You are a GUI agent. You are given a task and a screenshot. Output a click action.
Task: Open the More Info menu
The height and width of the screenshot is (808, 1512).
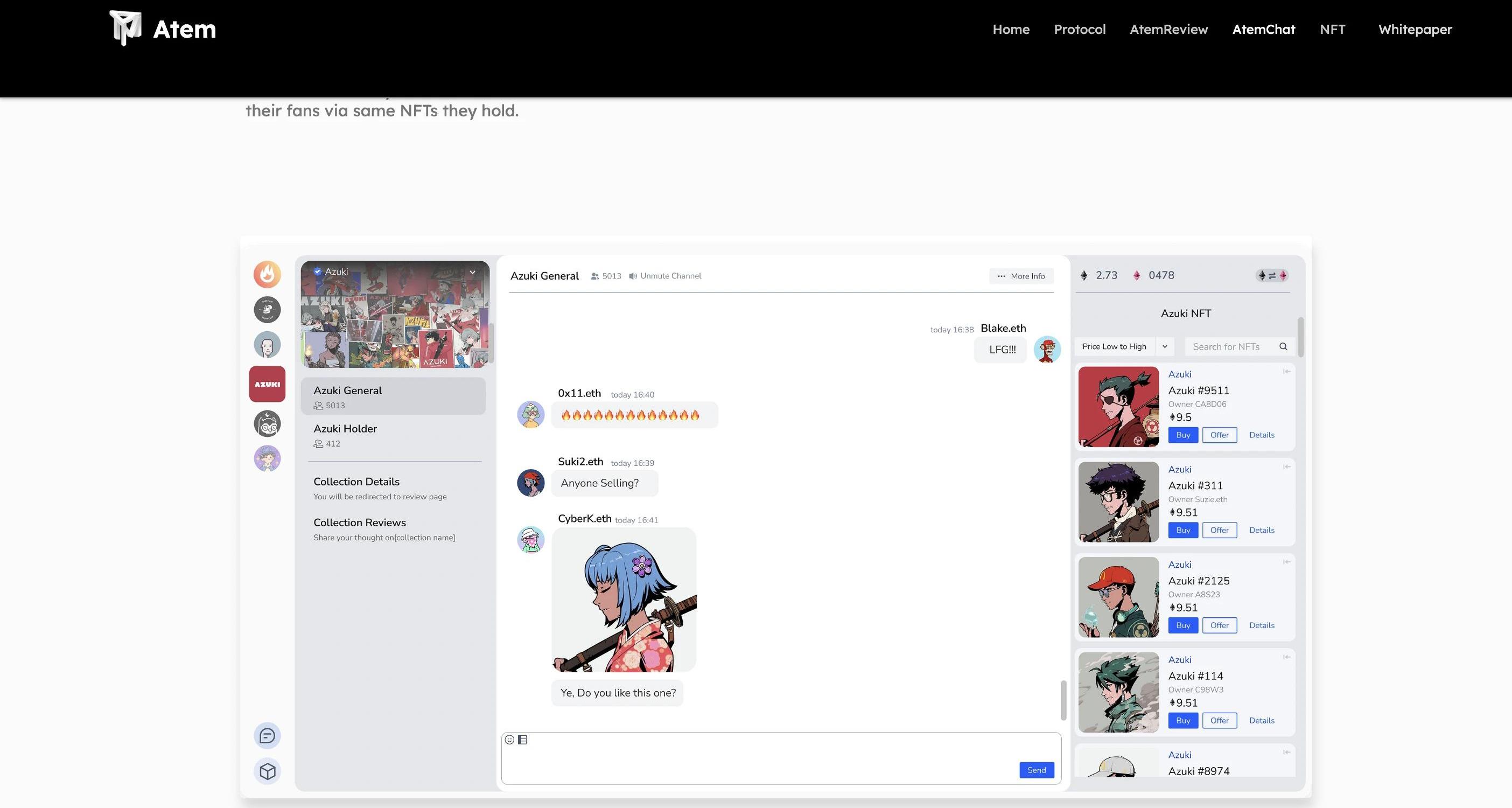click(x=1021, y=276)
